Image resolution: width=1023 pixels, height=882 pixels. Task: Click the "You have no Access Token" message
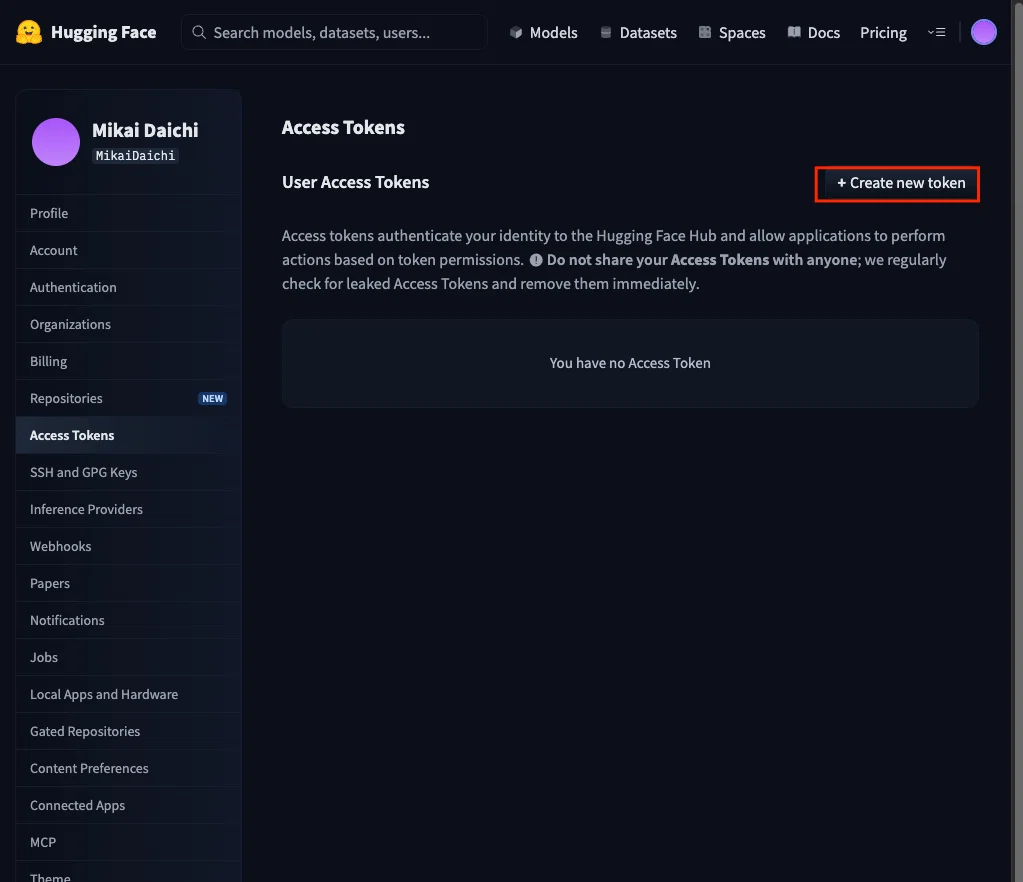630,363
